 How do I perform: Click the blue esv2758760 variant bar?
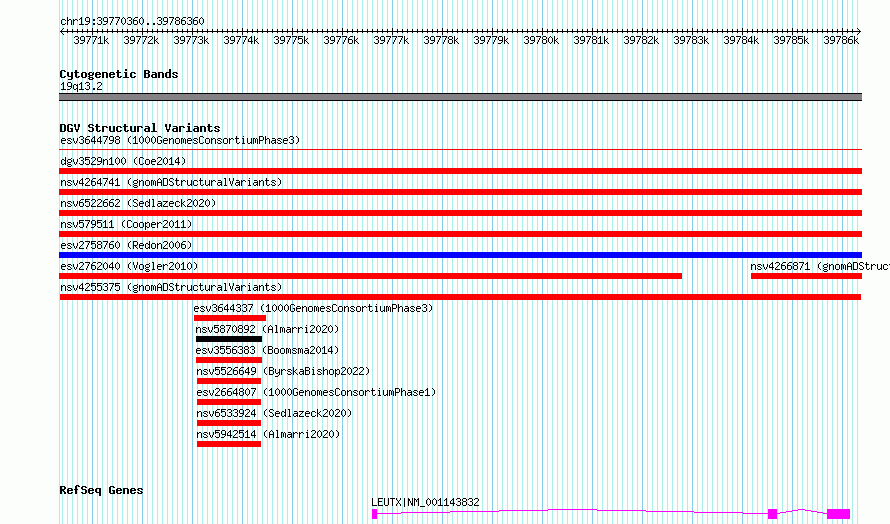[x=460, y=255]
